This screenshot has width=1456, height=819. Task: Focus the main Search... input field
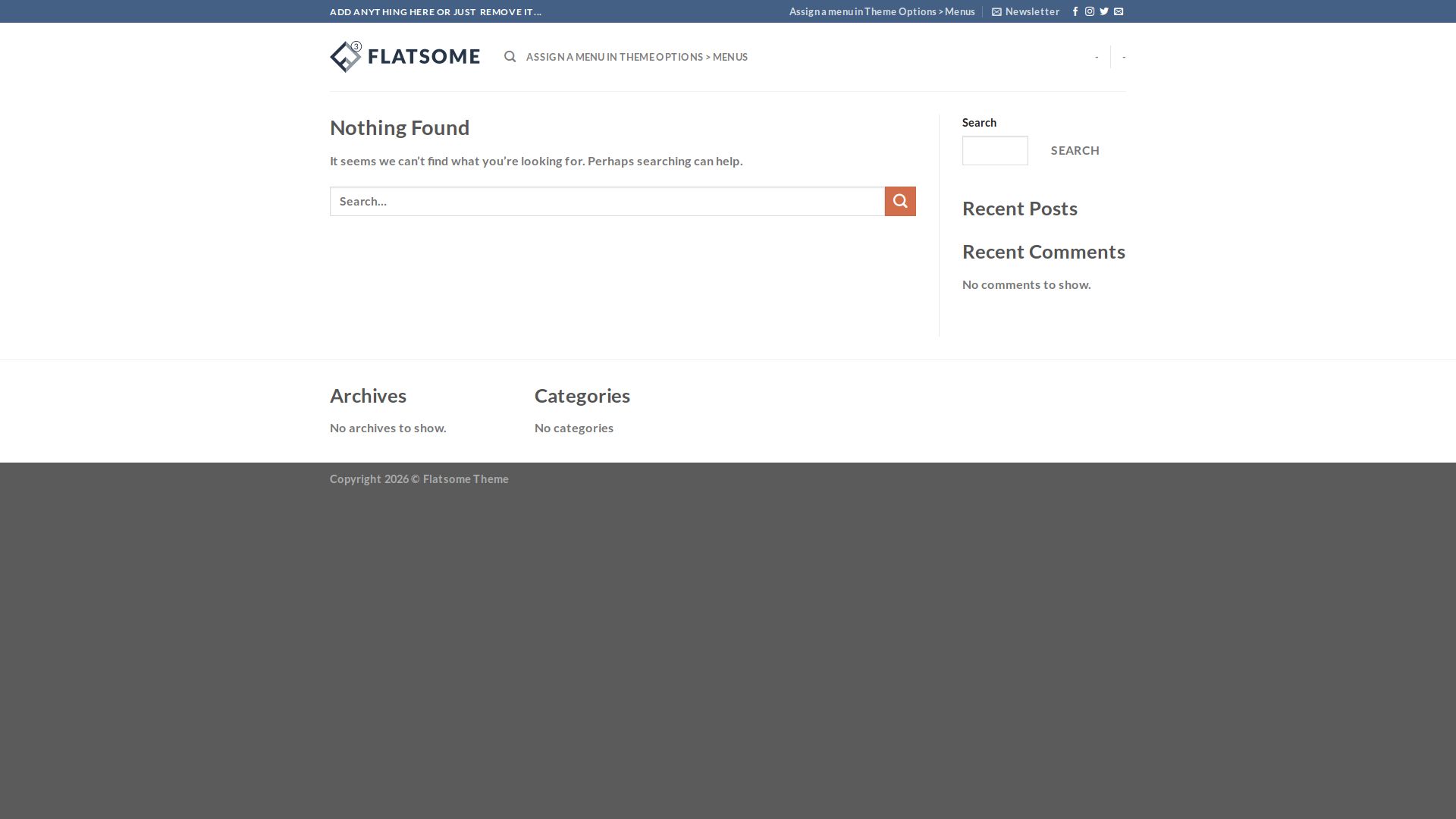[x=607, y=201]
